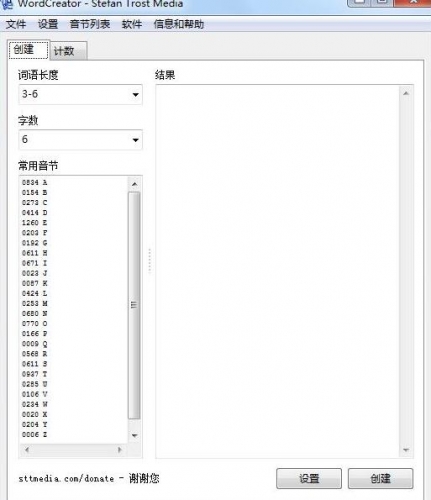Click the down arrow of the 常用音节 list scrollbar
431x500 pixels.
[134, 435]
